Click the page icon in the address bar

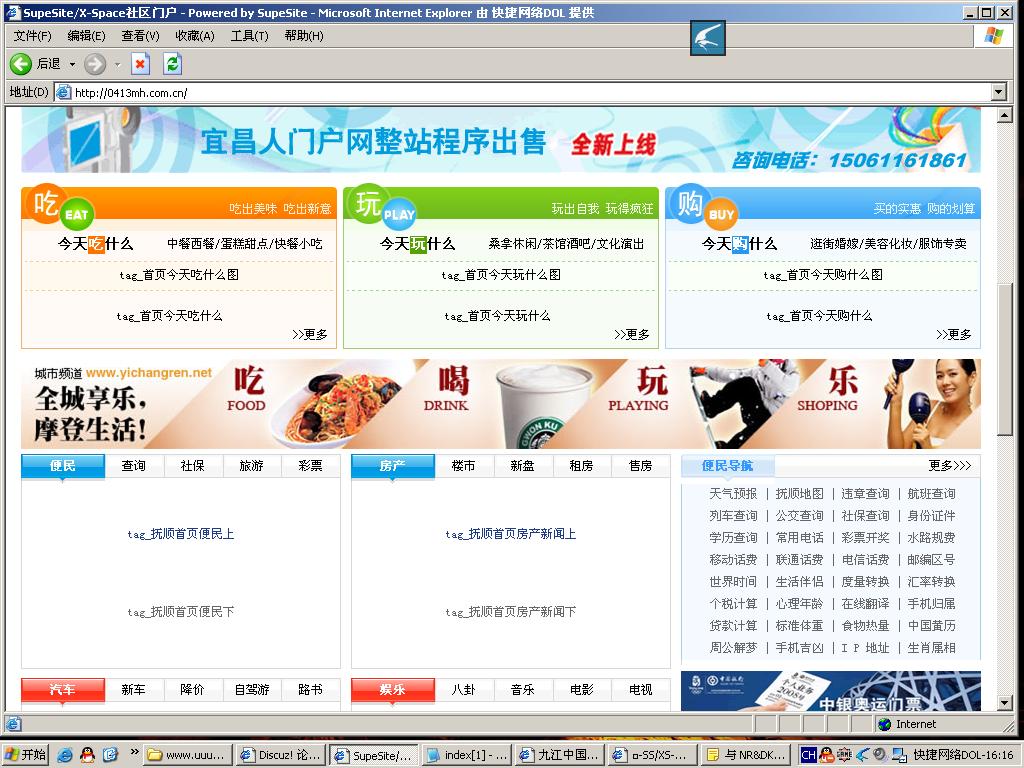pos(63,92)
